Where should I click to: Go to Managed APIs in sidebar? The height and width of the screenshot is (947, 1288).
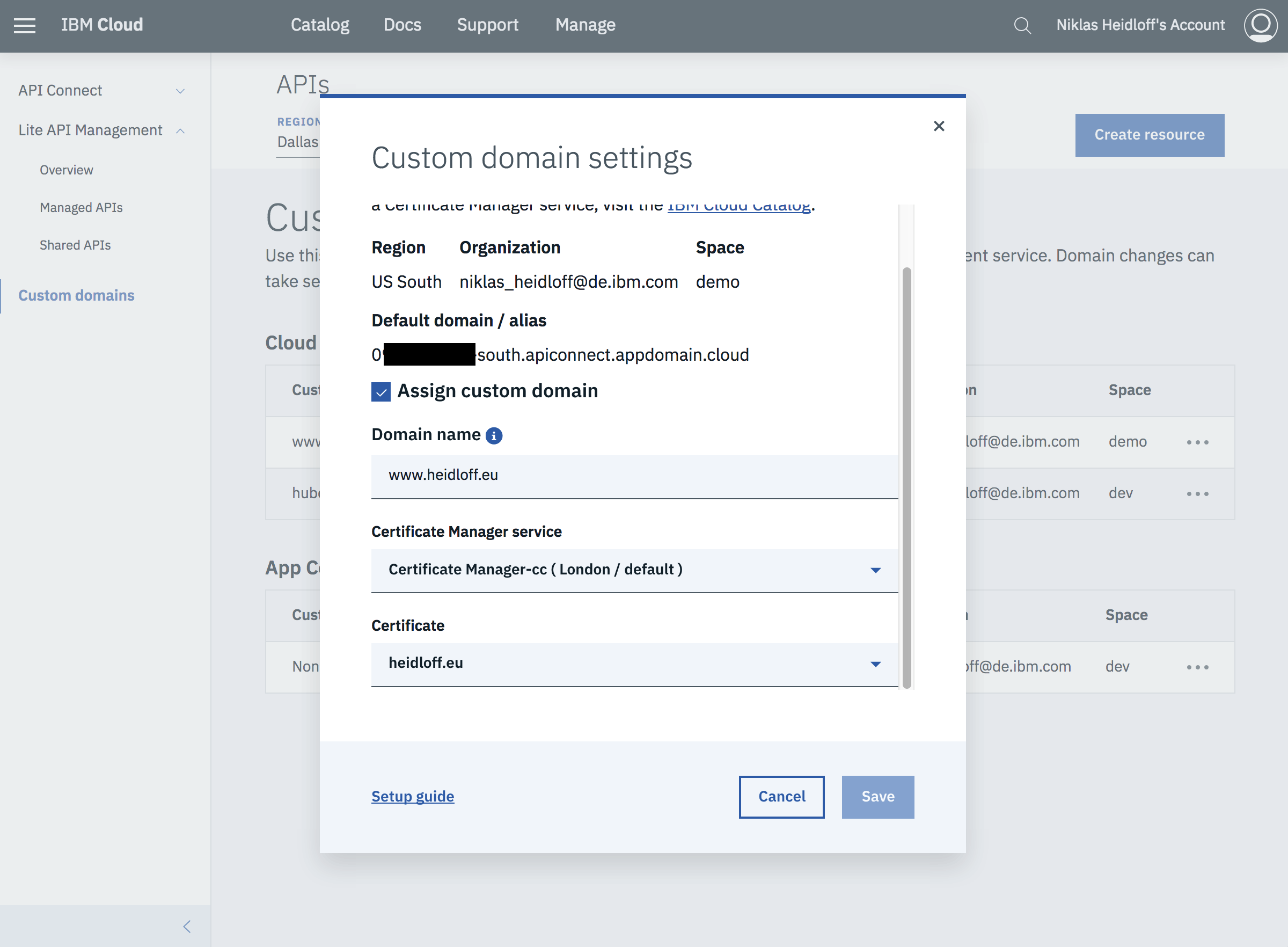pos(82,208)
